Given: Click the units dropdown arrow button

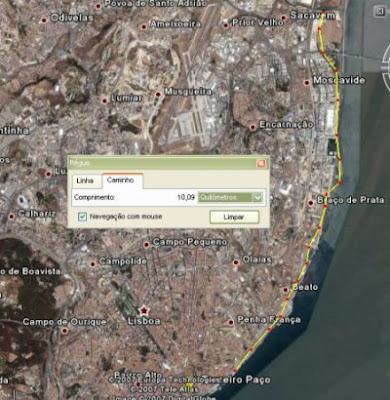Looking at the screenshot, I should click(257, 197).
